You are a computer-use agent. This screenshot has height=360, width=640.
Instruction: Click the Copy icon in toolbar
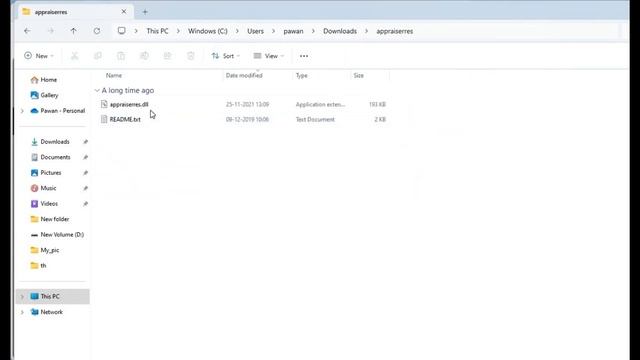(98, 56)
